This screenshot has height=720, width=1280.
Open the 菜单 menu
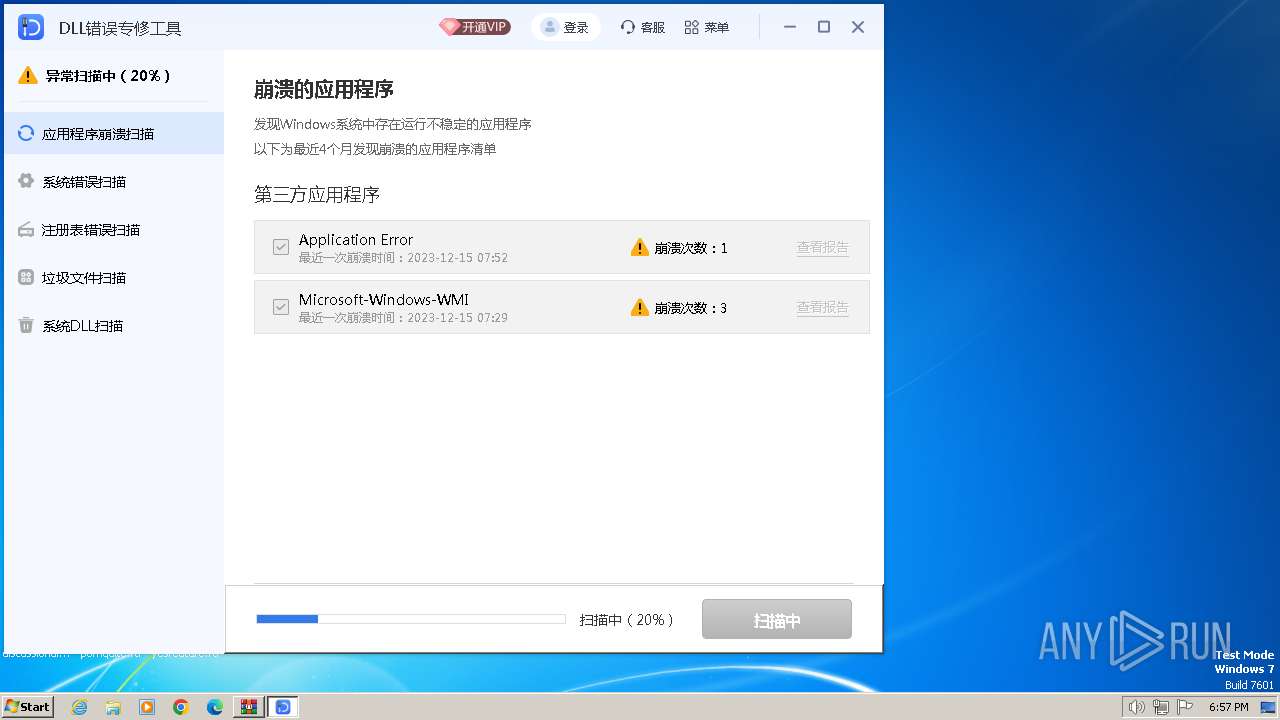706,27
